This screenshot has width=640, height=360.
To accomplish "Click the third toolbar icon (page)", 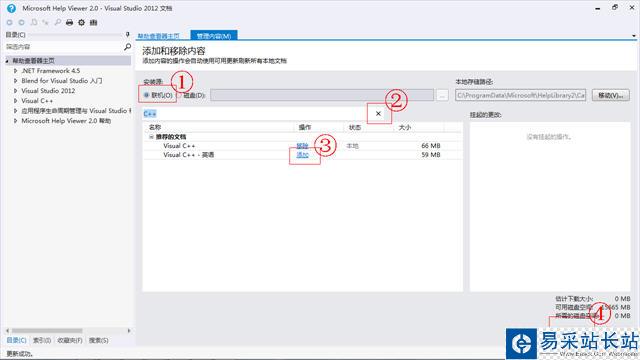I will point(34,22).
